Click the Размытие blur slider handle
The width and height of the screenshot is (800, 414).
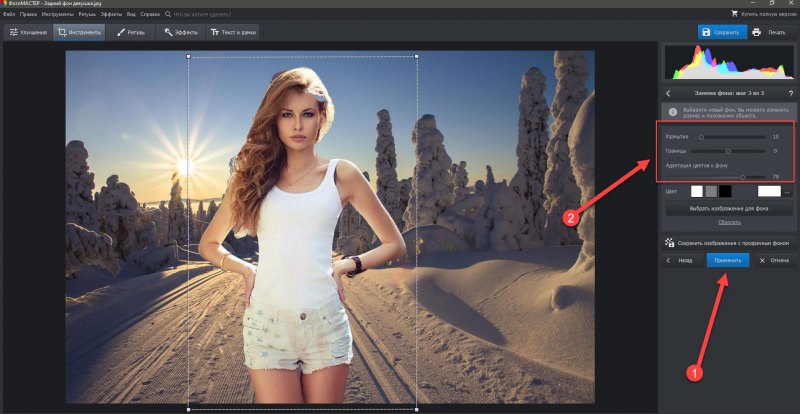[701, 137]
